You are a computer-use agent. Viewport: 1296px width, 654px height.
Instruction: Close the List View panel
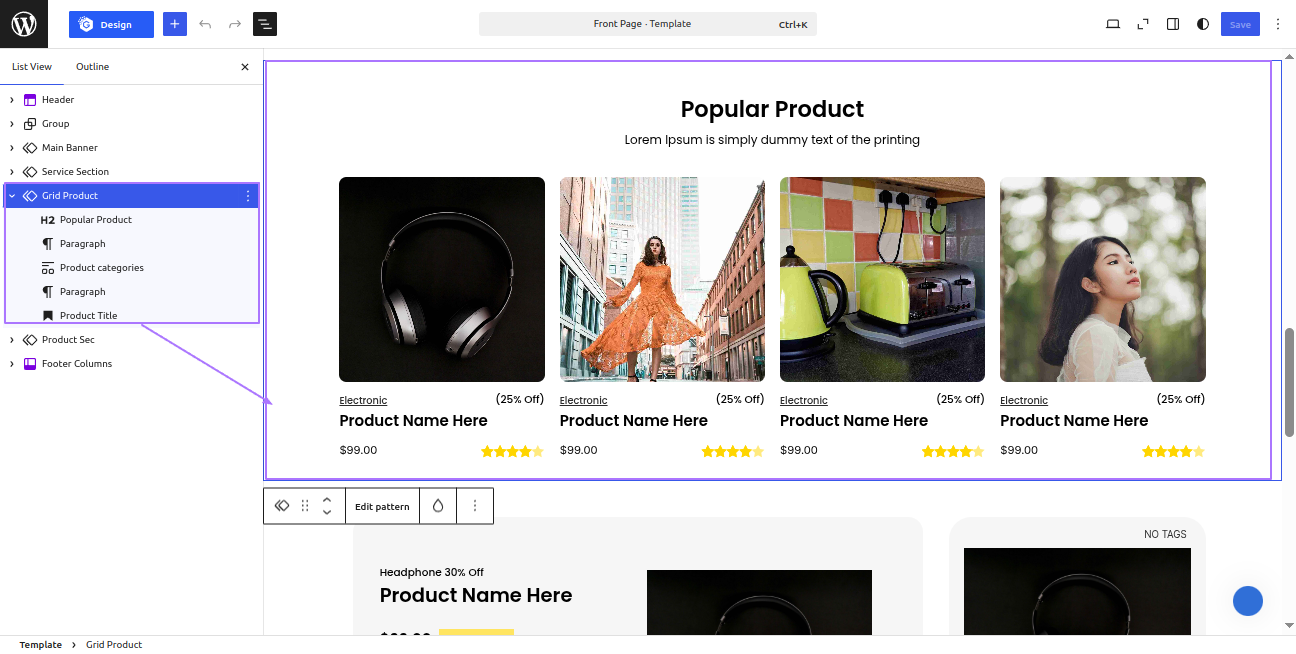245,67
